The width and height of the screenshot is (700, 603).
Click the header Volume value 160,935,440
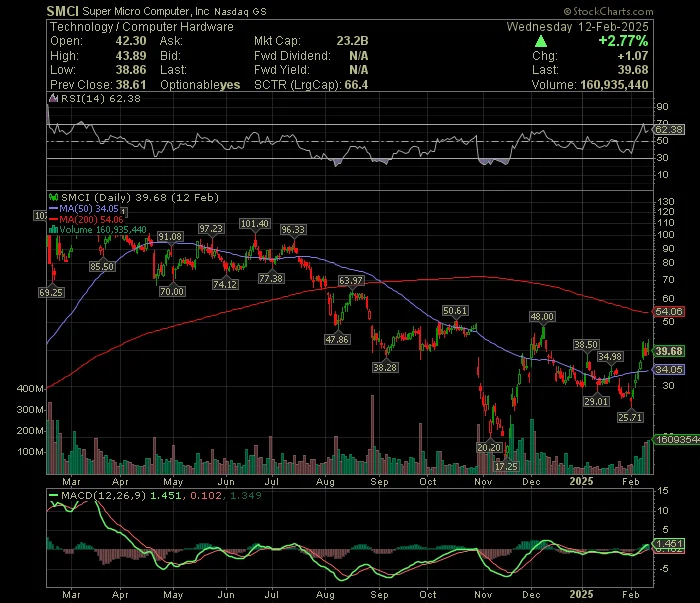pyautogui.click(x=614, y=85)
